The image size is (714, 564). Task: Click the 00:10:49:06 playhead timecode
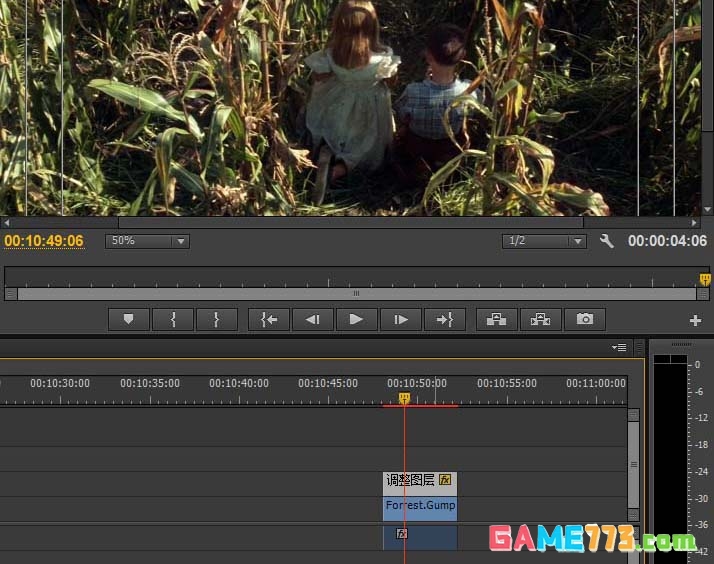pos(44,241)
